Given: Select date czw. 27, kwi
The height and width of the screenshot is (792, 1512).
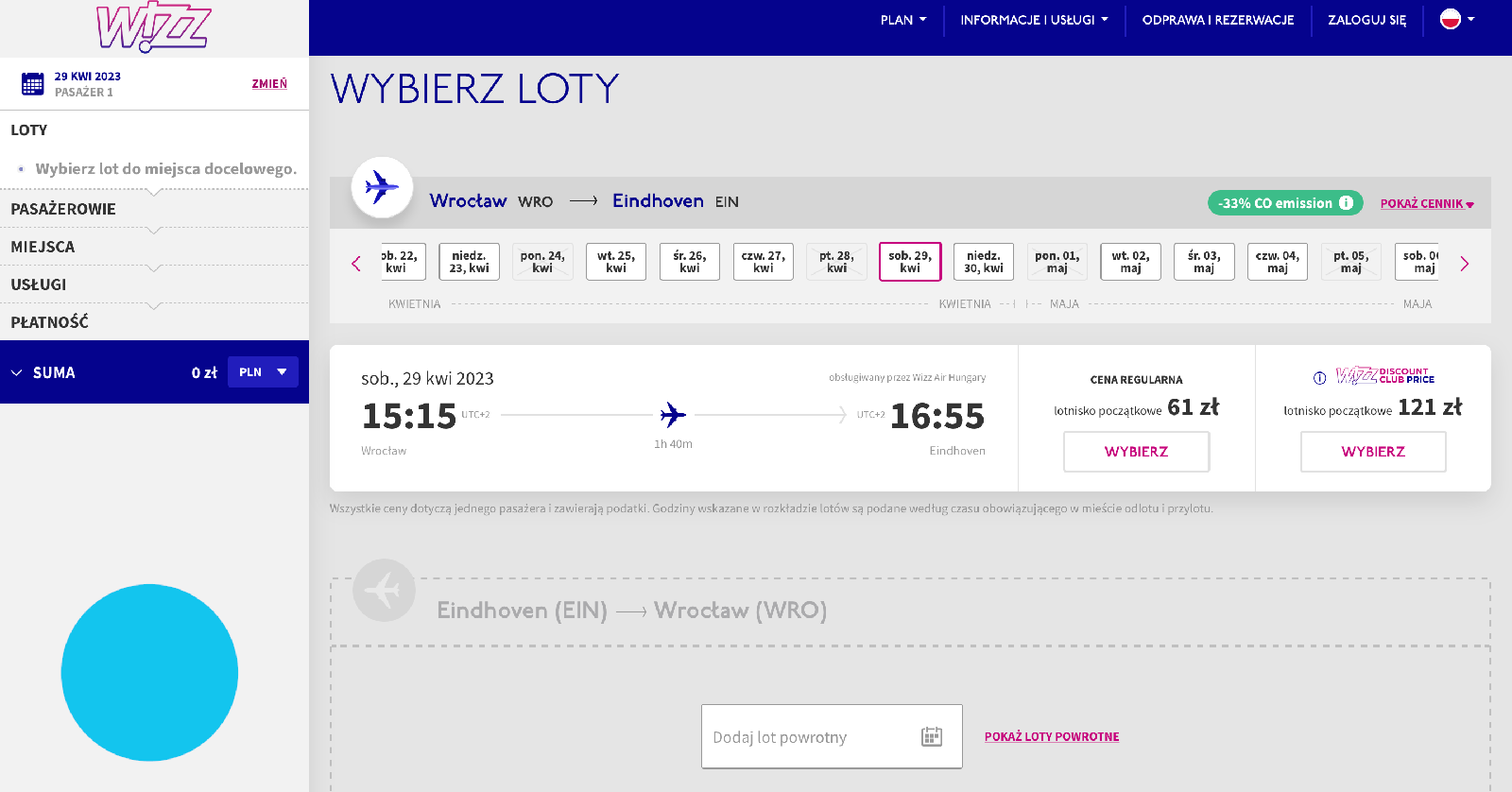Looking at the screenshot, I should 764,262.
